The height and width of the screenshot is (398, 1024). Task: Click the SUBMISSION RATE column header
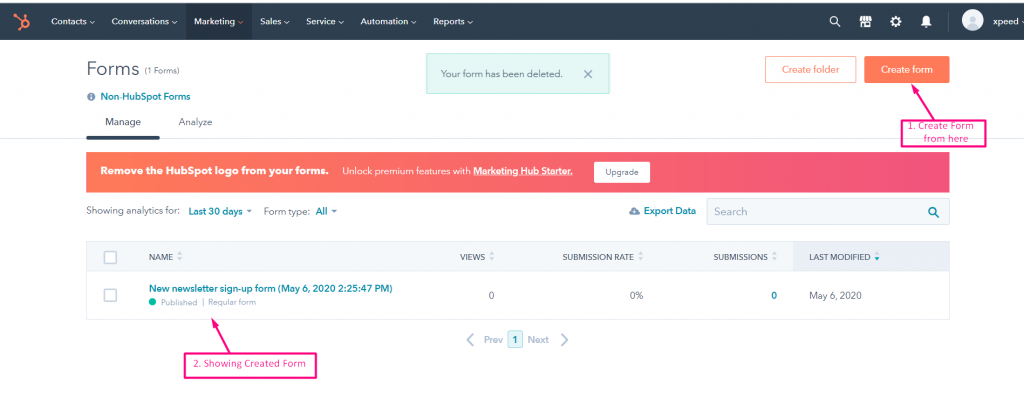[x=598, y=257]
